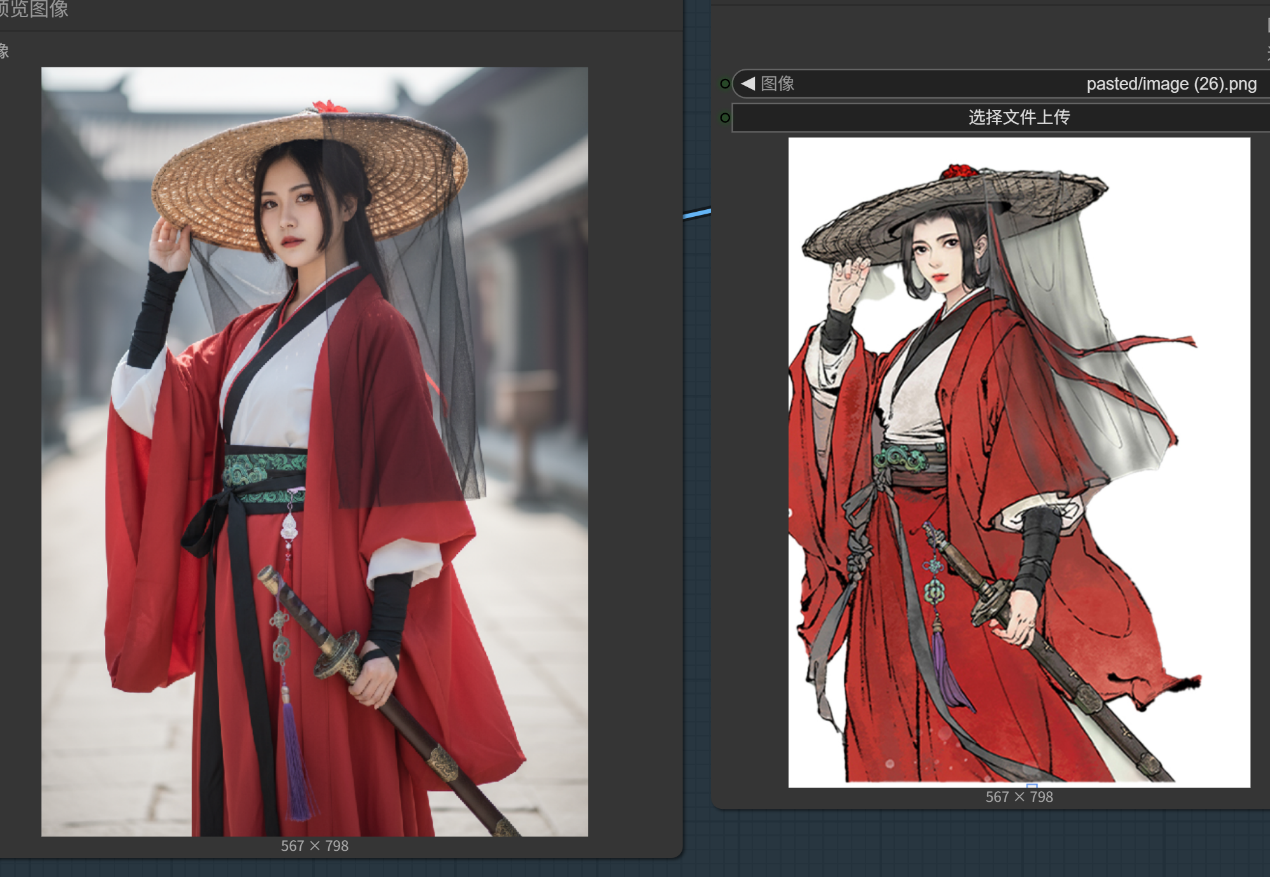Select the illustrated swordswoman image in the loader
The height and width of the screenshot is (877, 1270).
(x=1018, y=461)
